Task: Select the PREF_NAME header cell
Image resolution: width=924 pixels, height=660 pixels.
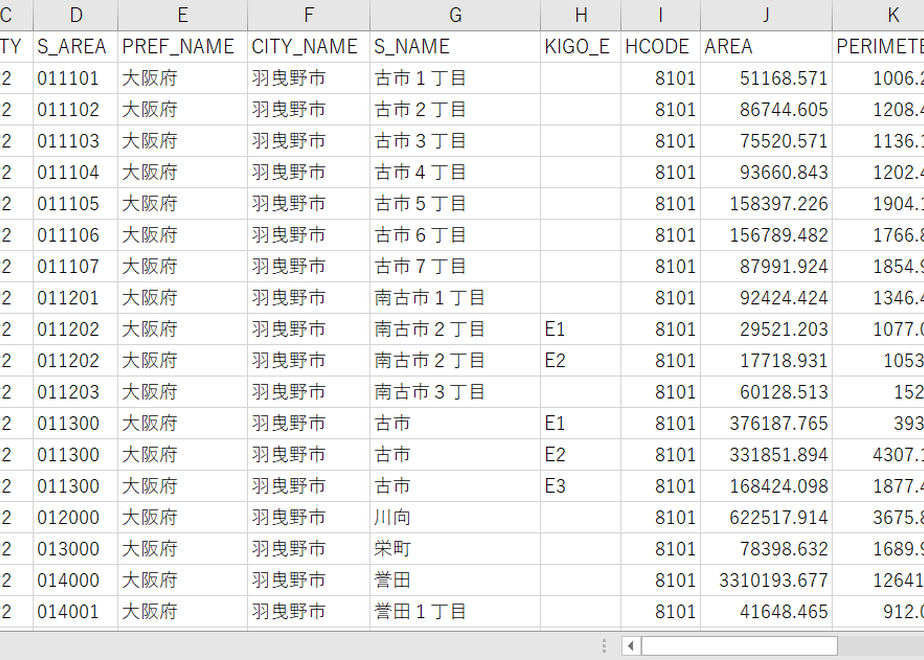Action: click(182, 47)
